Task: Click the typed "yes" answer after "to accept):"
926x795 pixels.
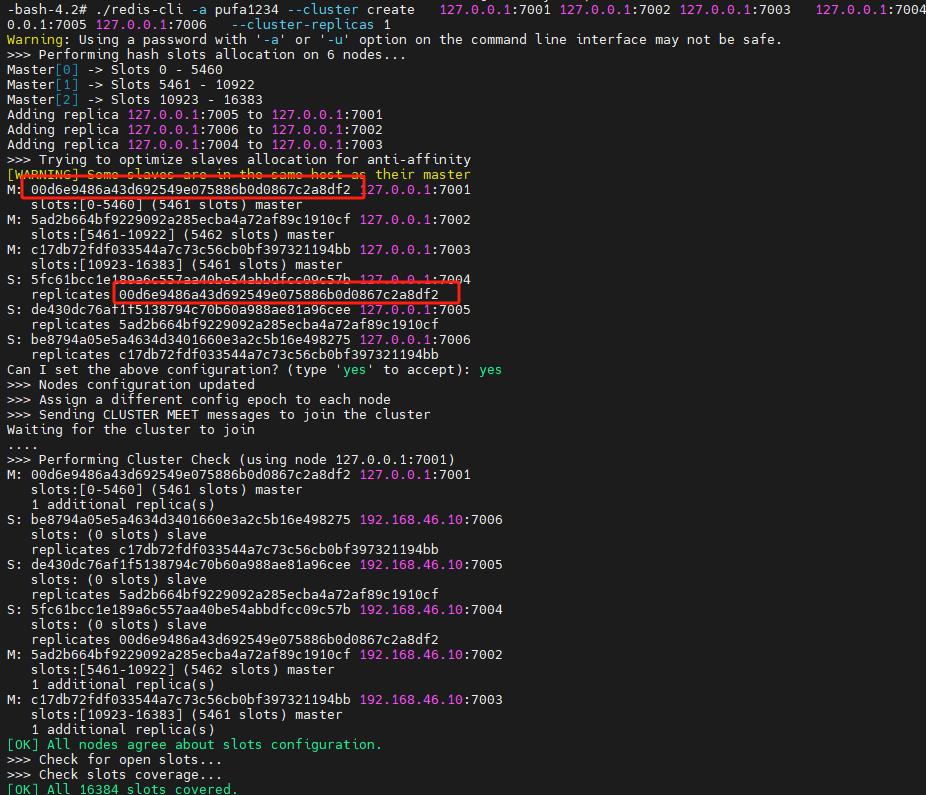Action: tap(490, 370)
